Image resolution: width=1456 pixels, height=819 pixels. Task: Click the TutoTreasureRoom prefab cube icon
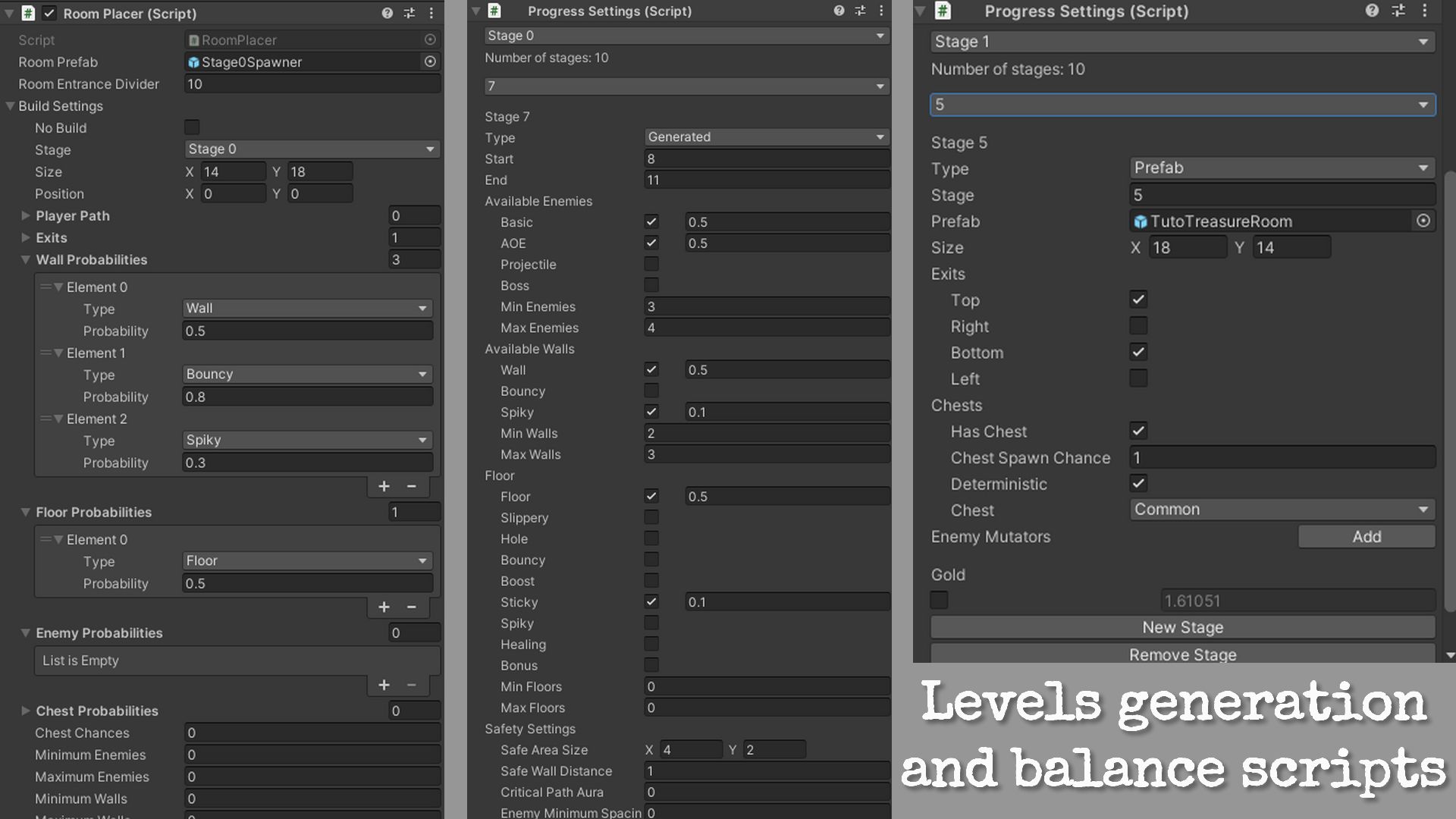click(1140, 221)
